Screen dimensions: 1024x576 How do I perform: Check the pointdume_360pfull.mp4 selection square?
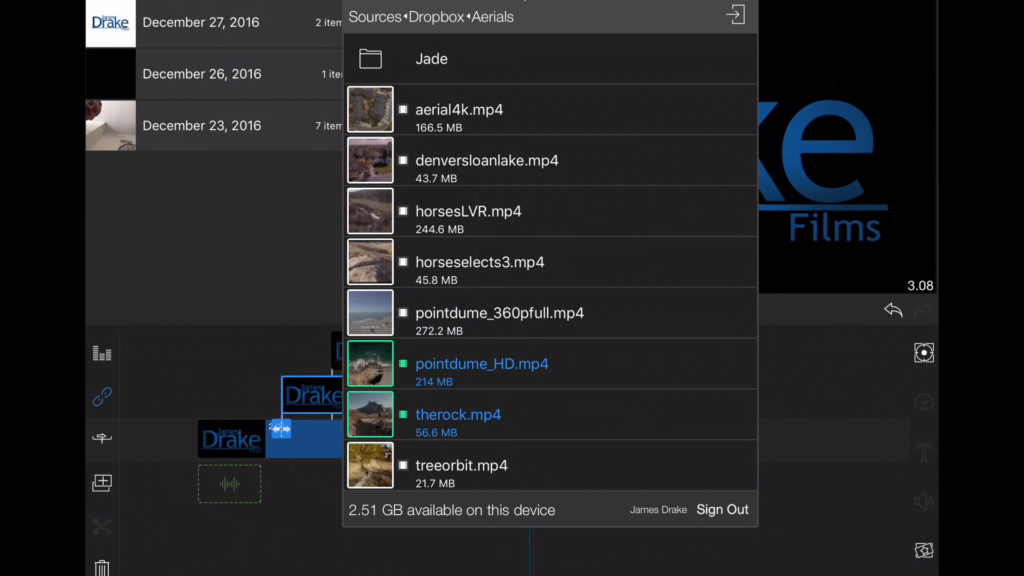[x=403, y=313]
